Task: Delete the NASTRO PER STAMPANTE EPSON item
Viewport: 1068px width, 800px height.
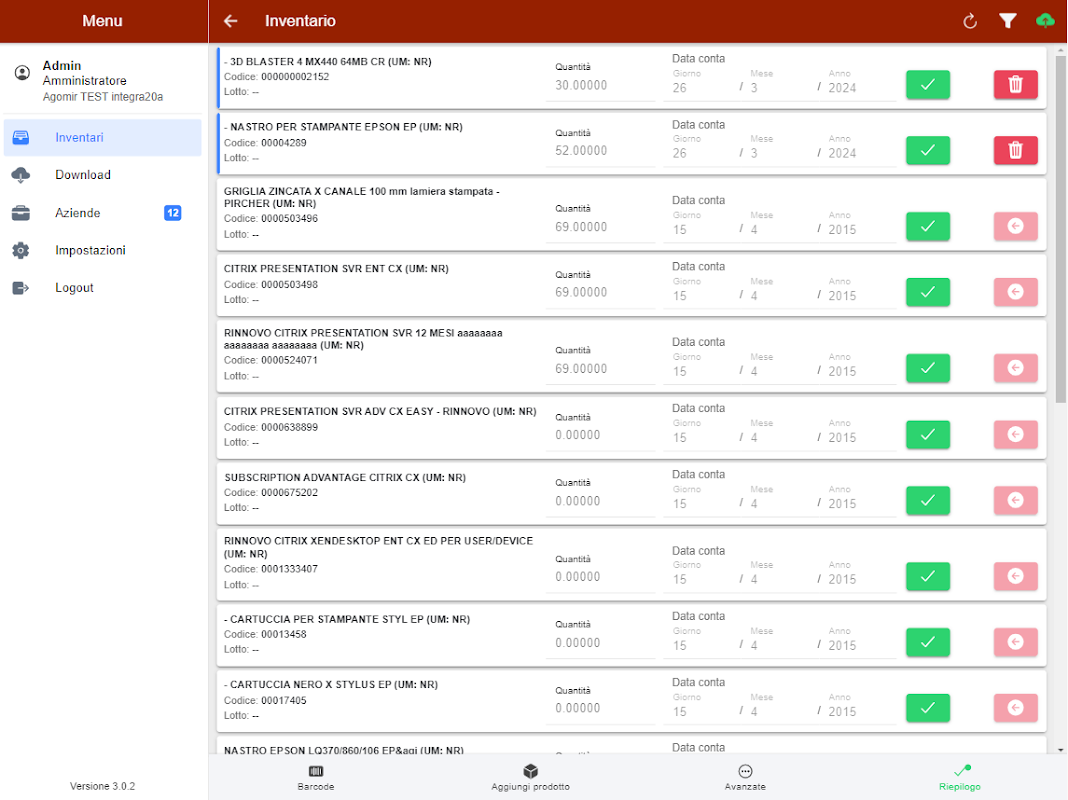Action: point(1015,150)
